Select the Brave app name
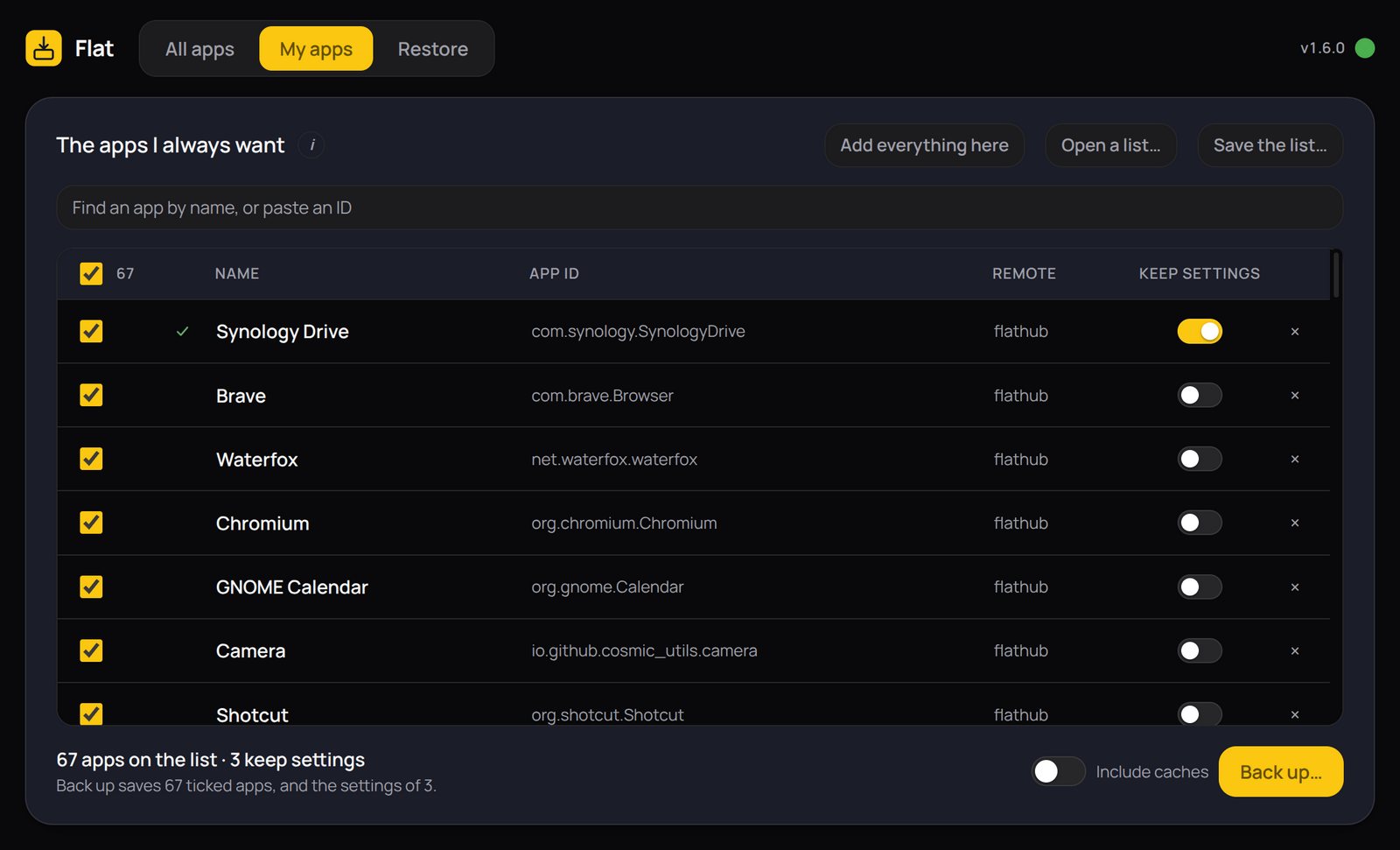Screen dimensions: 1400x850 point(241,396)
